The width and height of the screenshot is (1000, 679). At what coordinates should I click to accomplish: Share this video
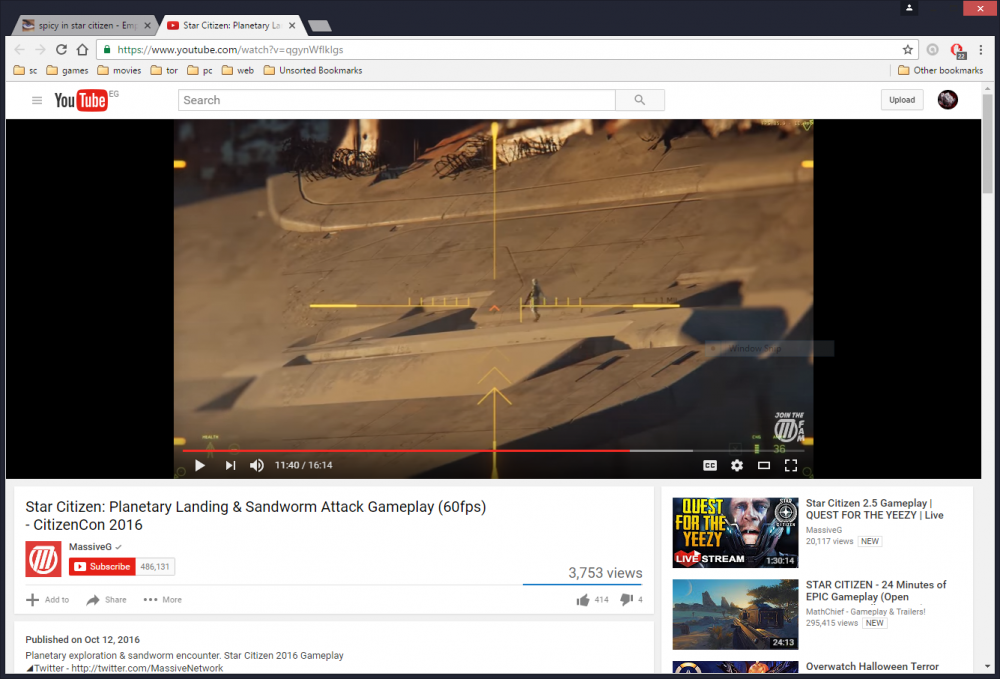point(107,600)
